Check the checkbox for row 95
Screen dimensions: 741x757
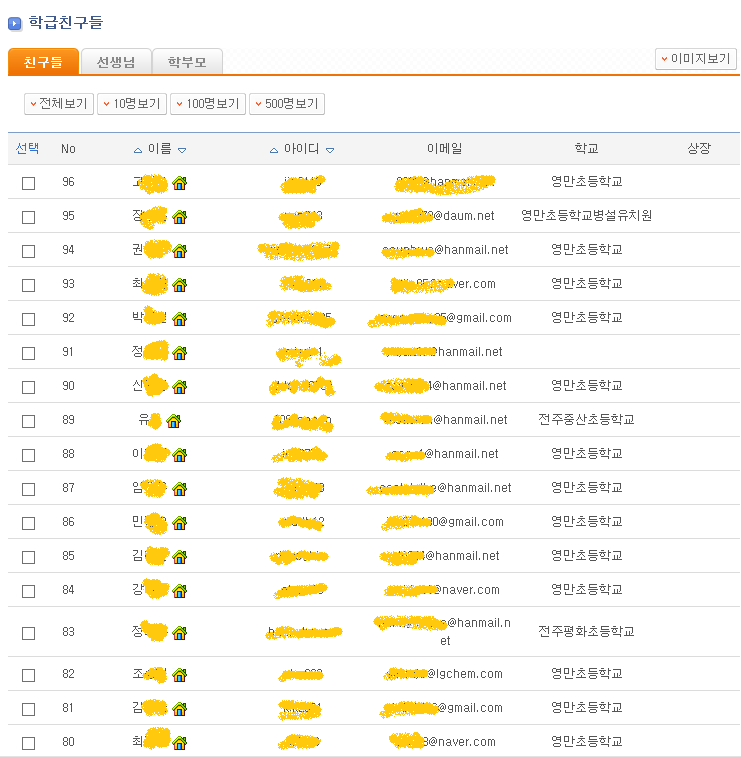point(28,217)
